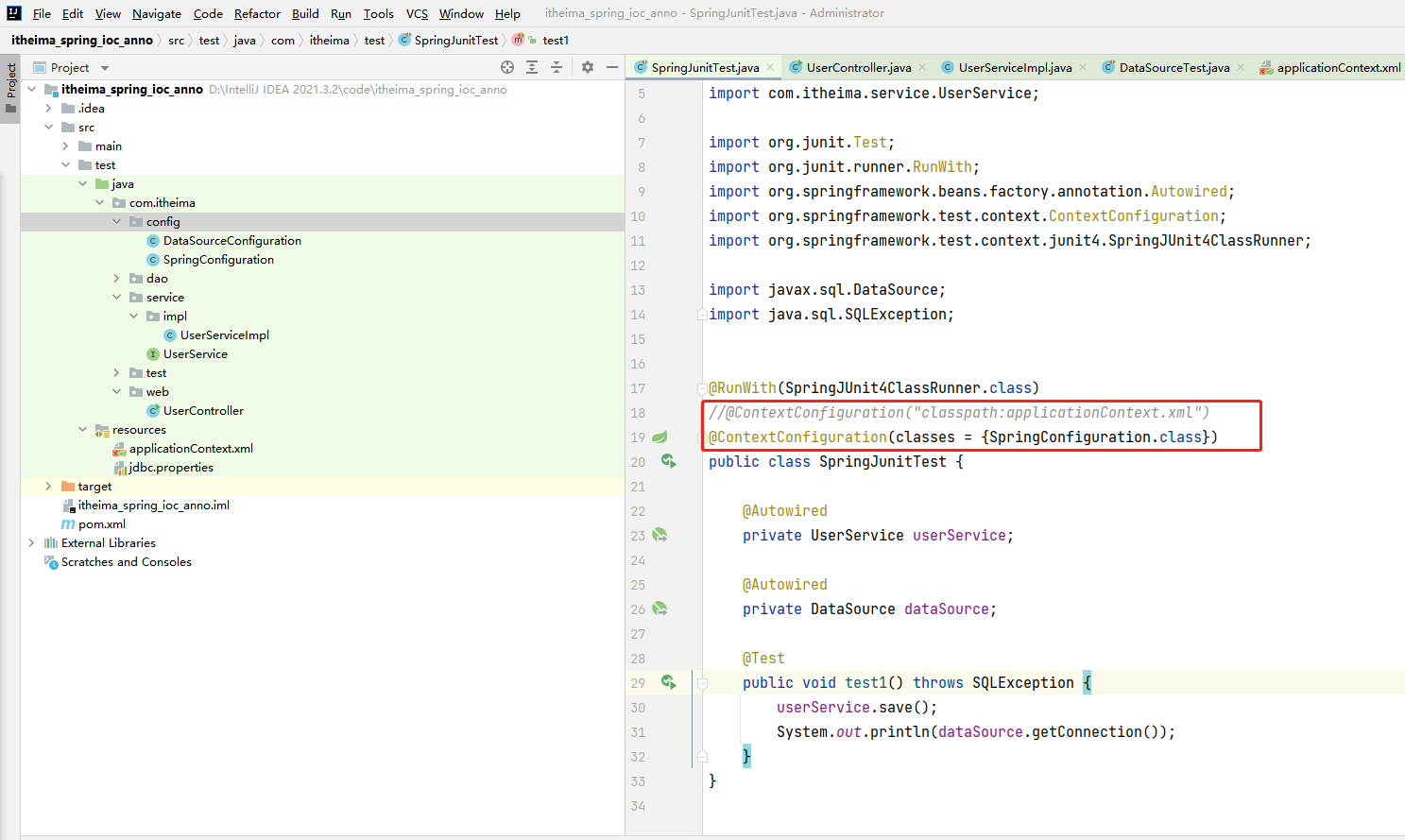Collapse the service package
This screenshot has width=1405, height=840.
pos(117,298)
